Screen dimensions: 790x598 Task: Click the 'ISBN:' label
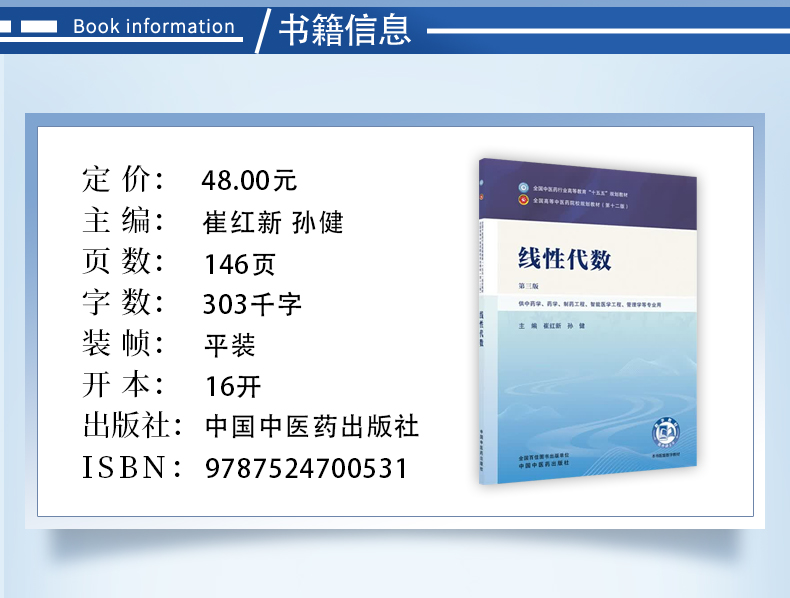[131, 468]
